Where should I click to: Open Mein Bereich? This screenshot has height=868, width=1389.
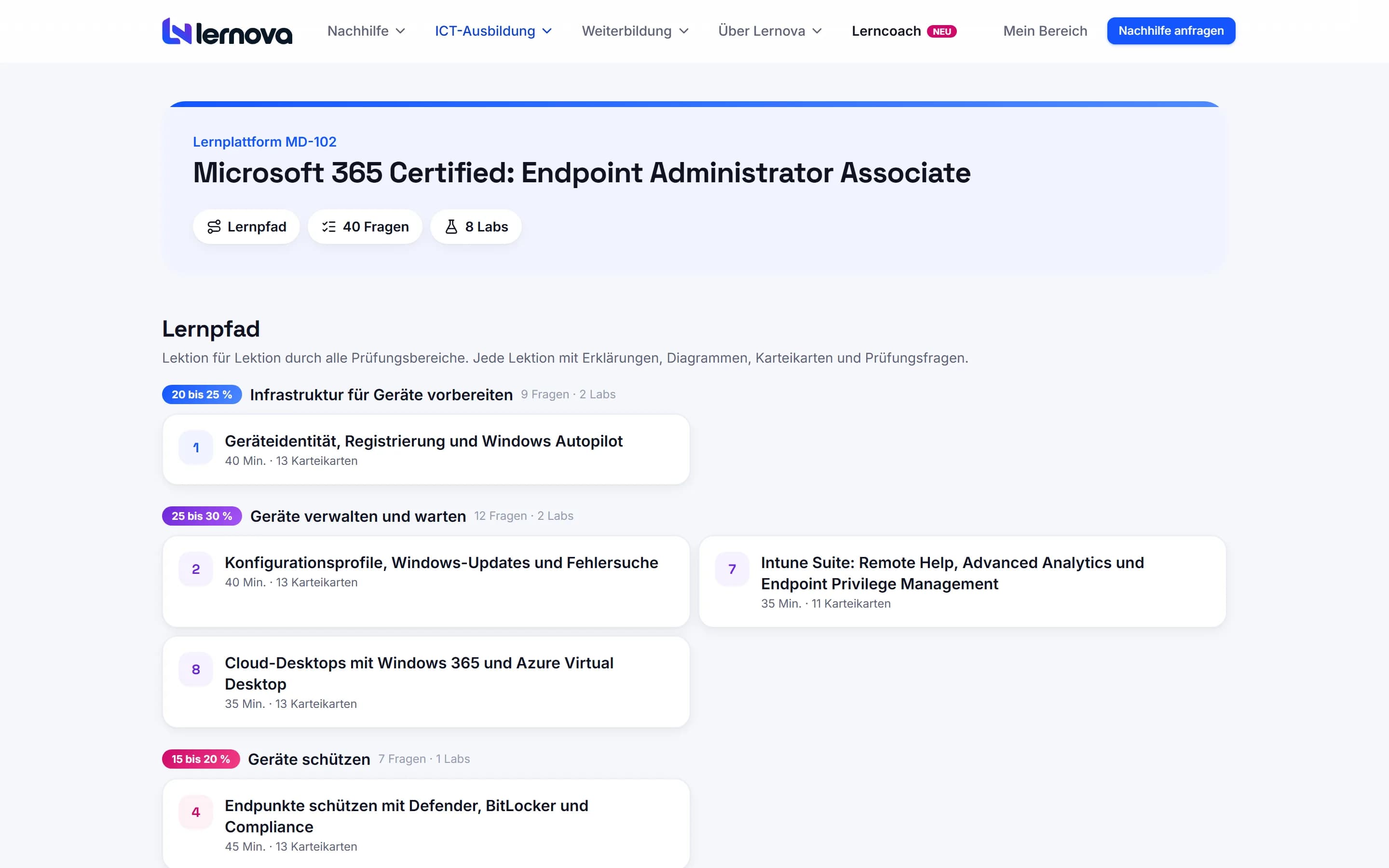coord(1045,31)
